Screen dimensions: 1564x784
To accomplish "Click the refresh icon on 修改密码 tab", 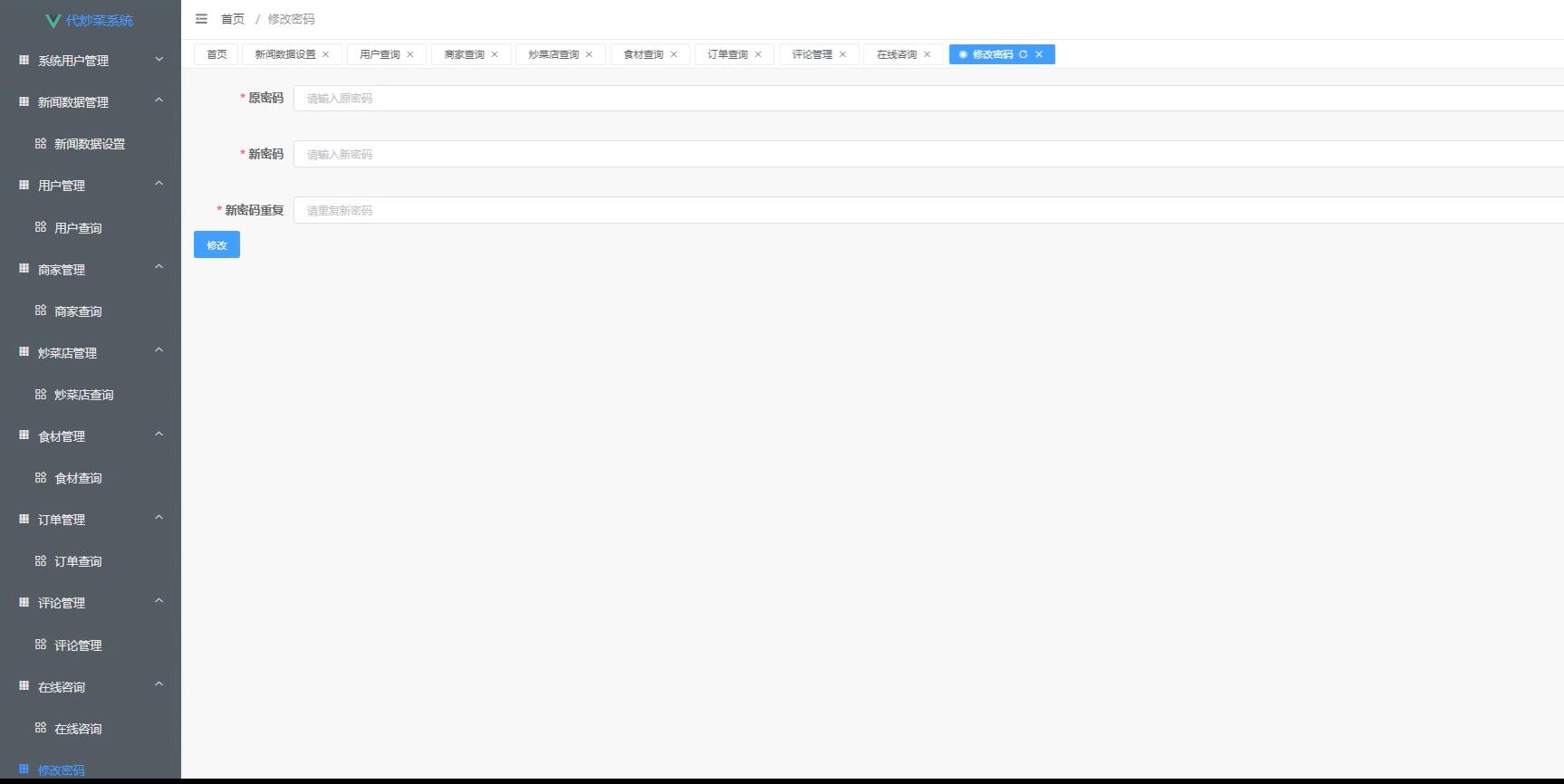I will coord(1023,54).
